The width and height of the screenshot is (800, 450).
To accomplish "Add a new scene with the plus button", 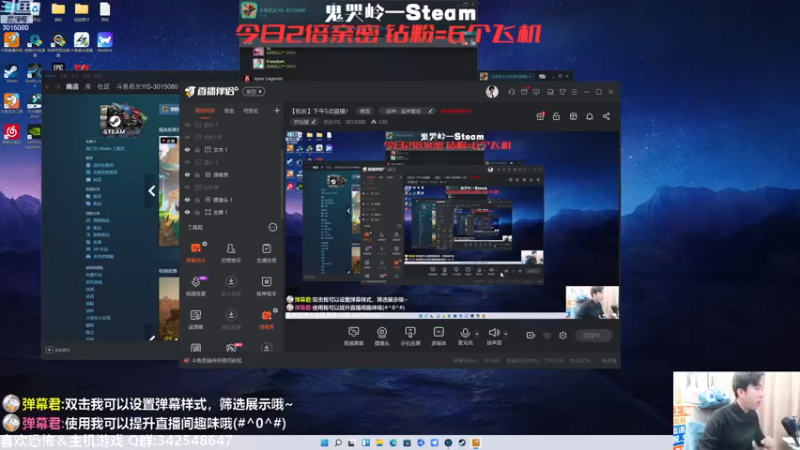I will pyautogui.click(x=277, y=111).
